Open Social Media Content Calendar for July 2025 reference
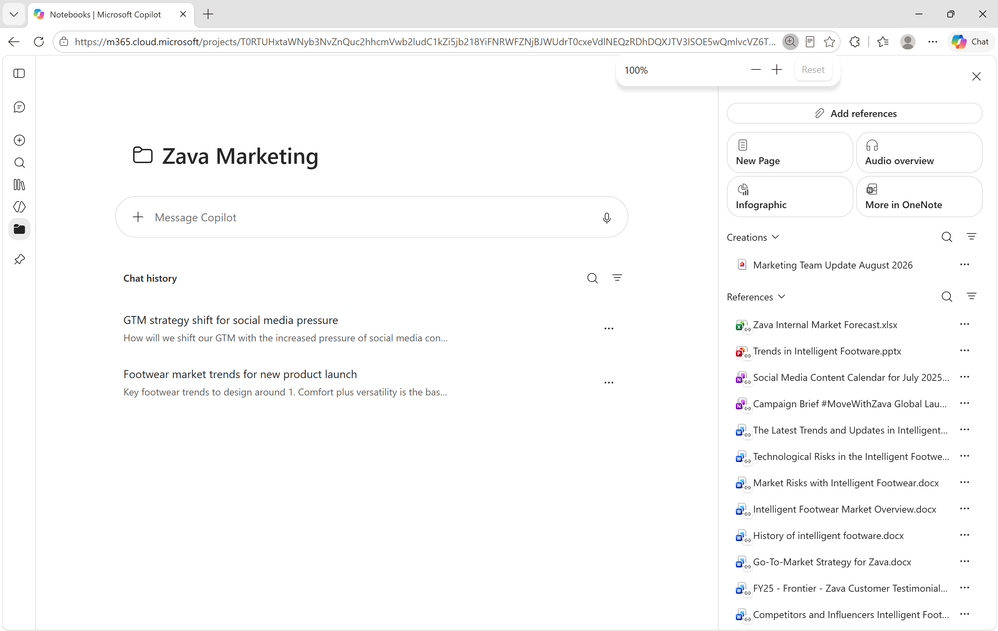 851,377
